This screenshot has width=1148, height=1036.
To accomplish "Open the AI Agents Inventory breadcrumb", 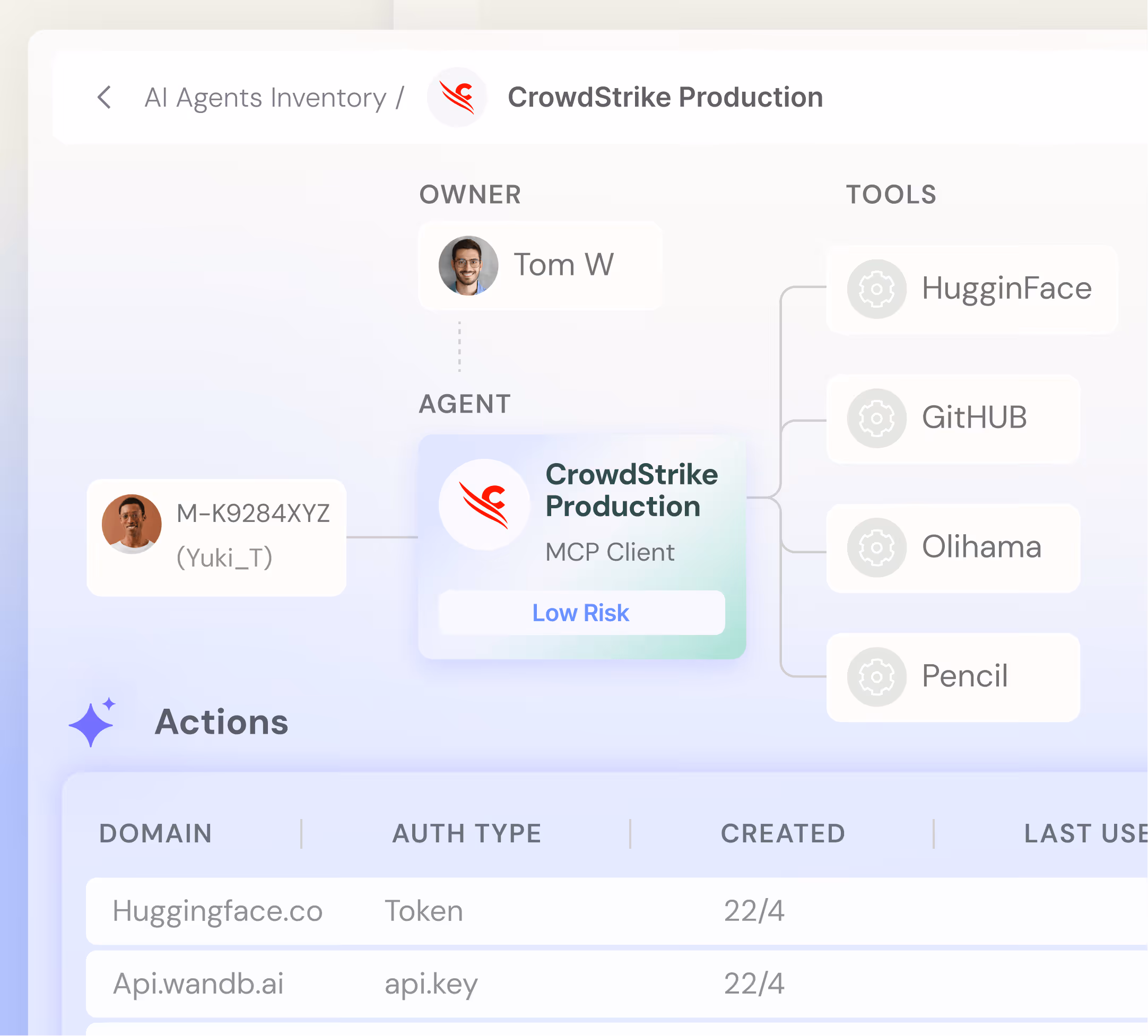I will (266, 98).
